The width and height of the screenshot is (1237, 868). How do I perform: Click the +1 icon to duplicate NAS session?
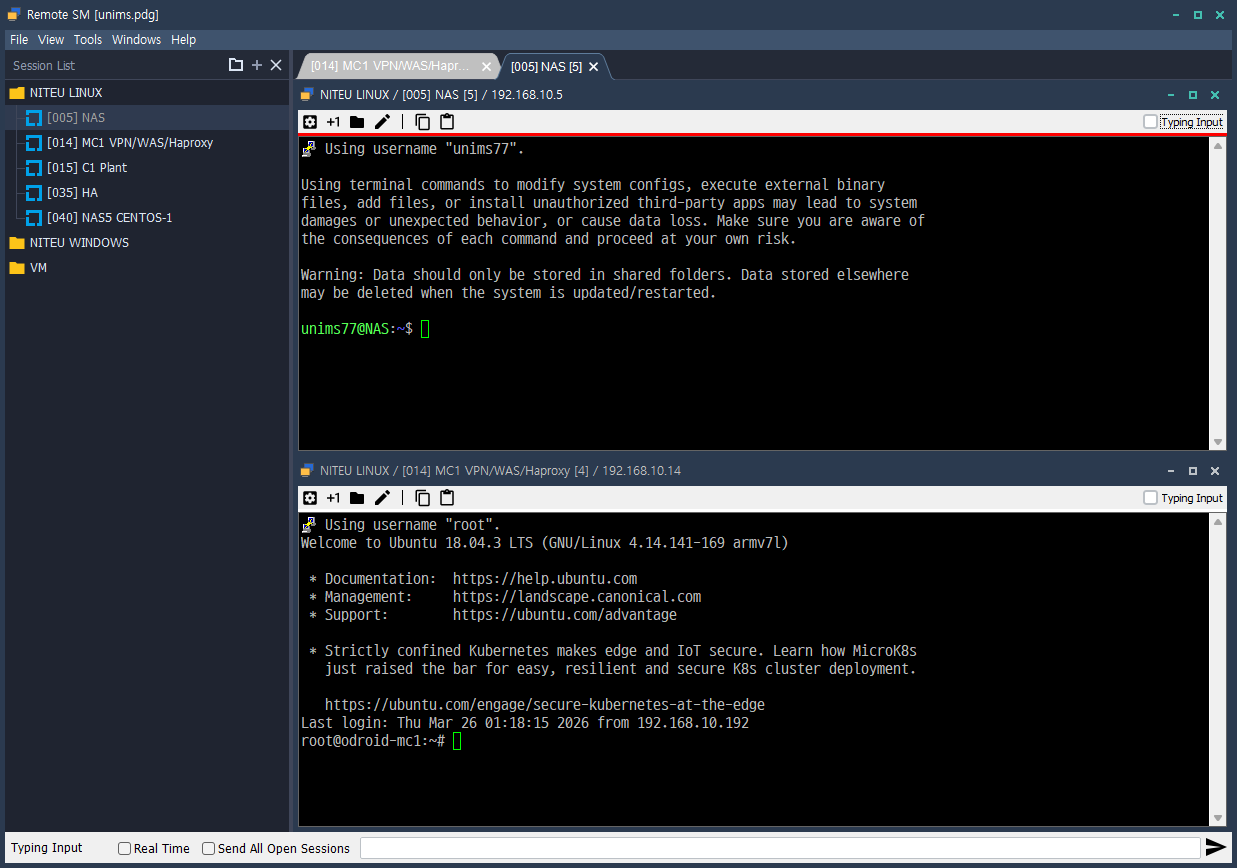(x=334, y=121)
